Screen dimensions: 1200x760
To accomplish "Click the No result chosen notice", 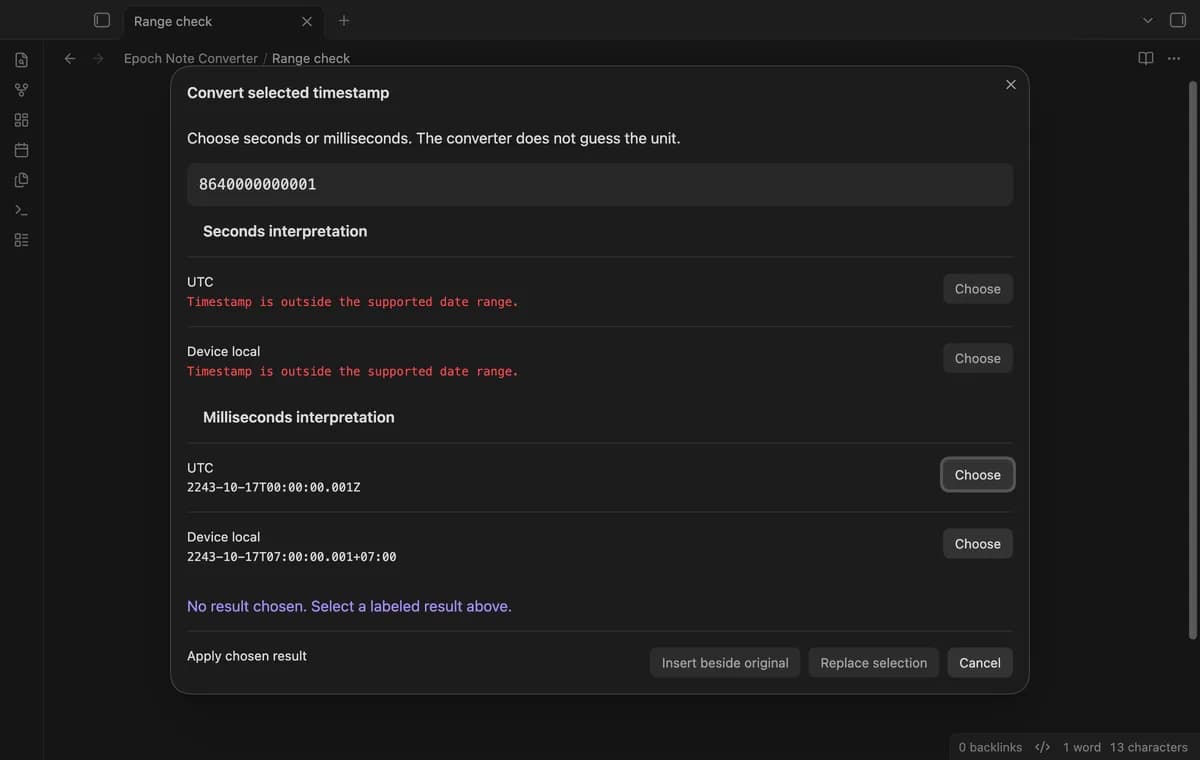I will point(349,607).
